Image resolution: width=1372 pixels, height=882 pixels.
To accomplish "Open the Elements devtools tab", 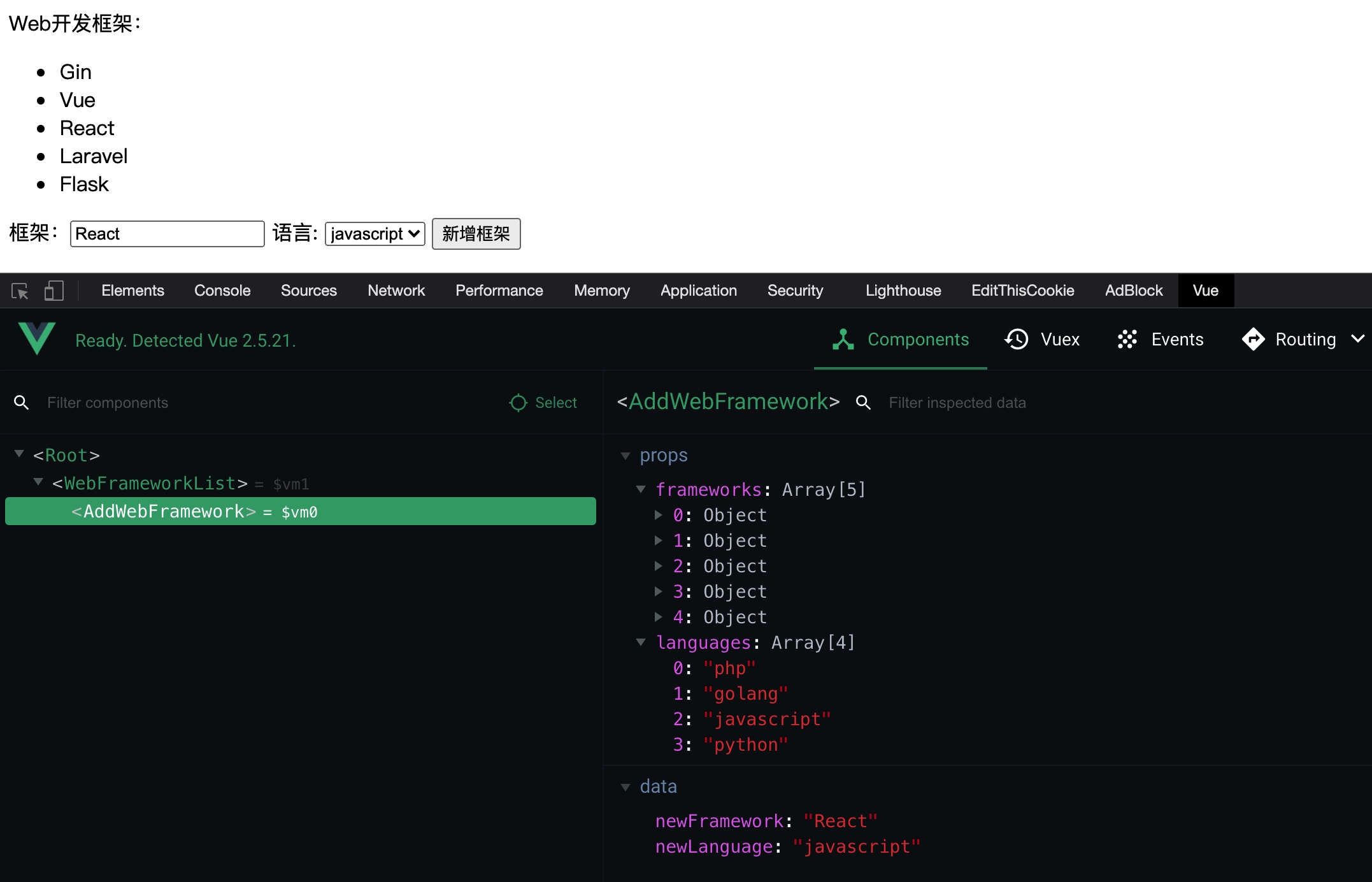I will tap(132, 291).
